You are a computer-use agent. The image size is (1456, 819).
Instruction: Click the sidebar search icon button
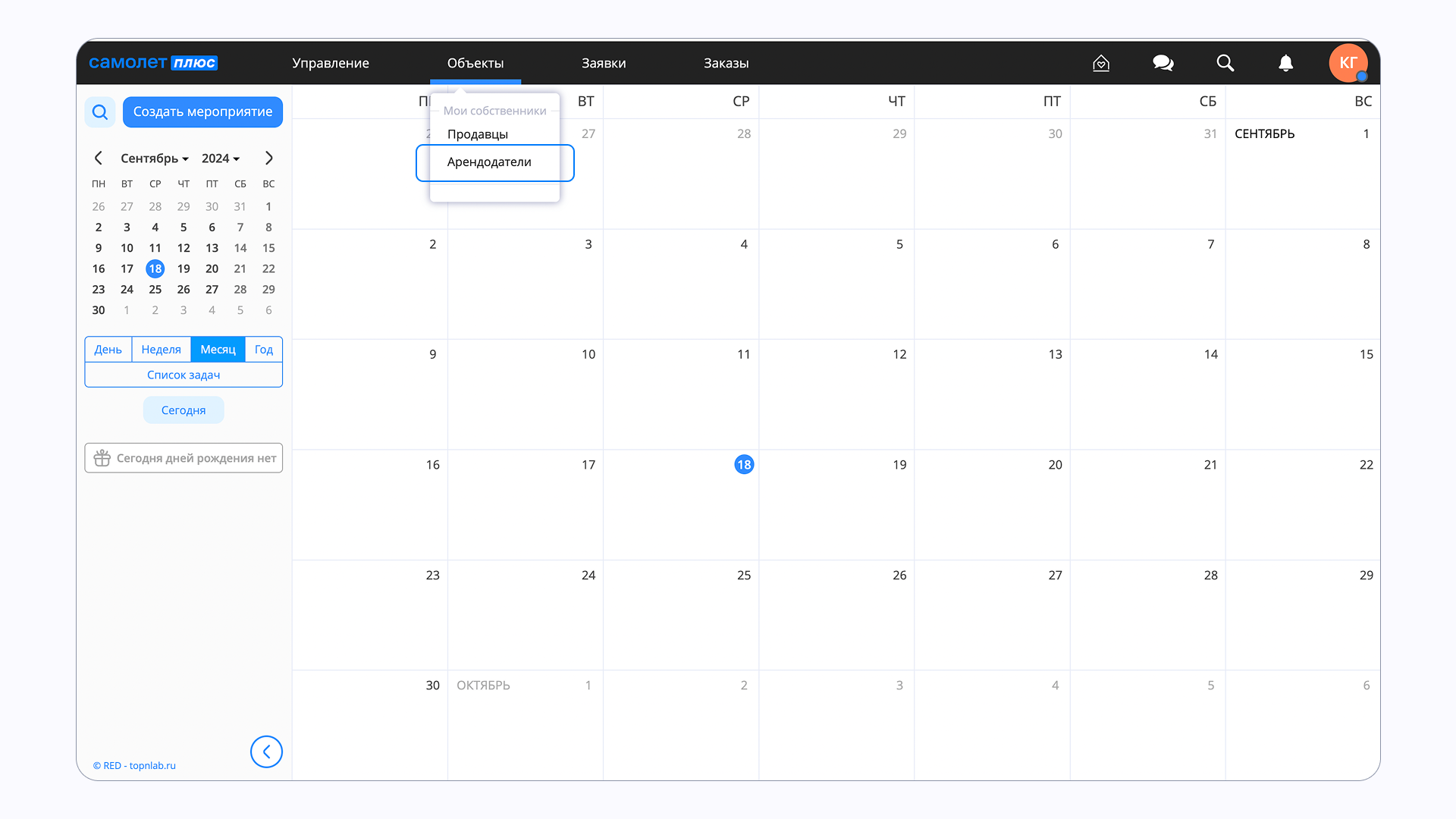pos(100,112)
